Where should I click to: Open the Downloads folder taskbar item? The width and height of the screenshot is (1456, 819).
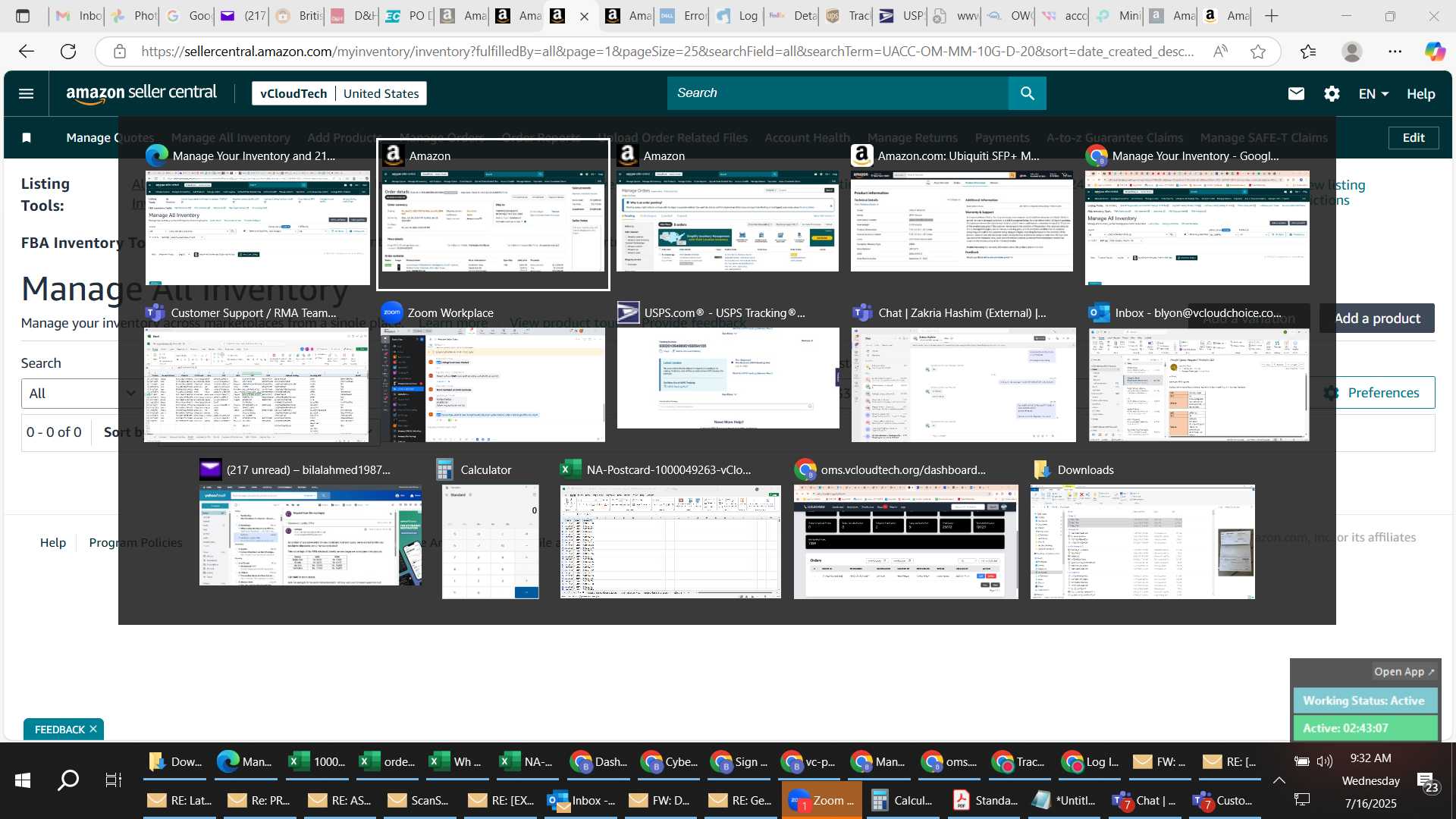[x=177, y=761]
